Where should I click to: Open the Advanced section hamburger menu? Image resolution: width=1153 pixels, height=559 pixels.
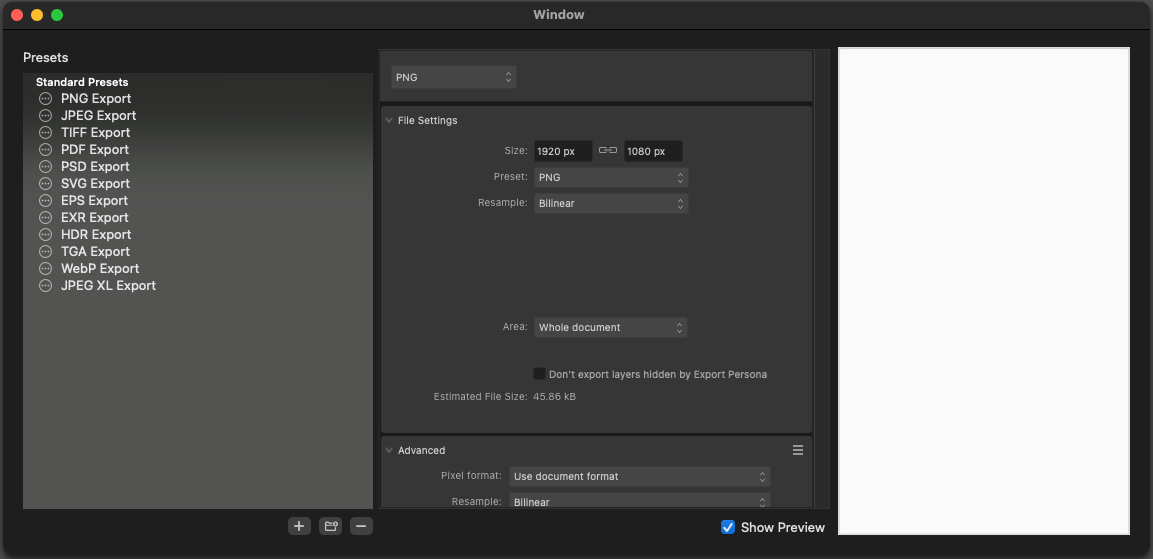[x=798, y=450]
